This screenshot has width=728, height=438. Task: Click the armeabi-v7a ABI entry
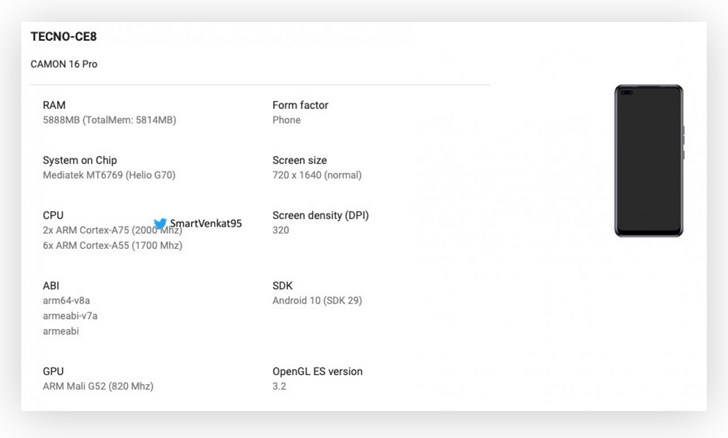(x=70, y=316)
